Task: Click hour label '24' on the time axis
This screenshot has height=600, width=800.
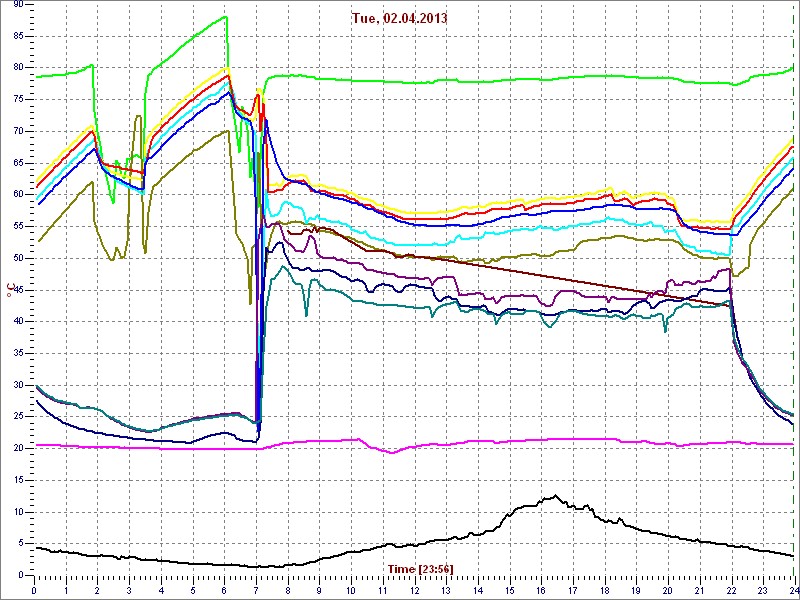Action: pyautogui.click(x=793, y=590)
